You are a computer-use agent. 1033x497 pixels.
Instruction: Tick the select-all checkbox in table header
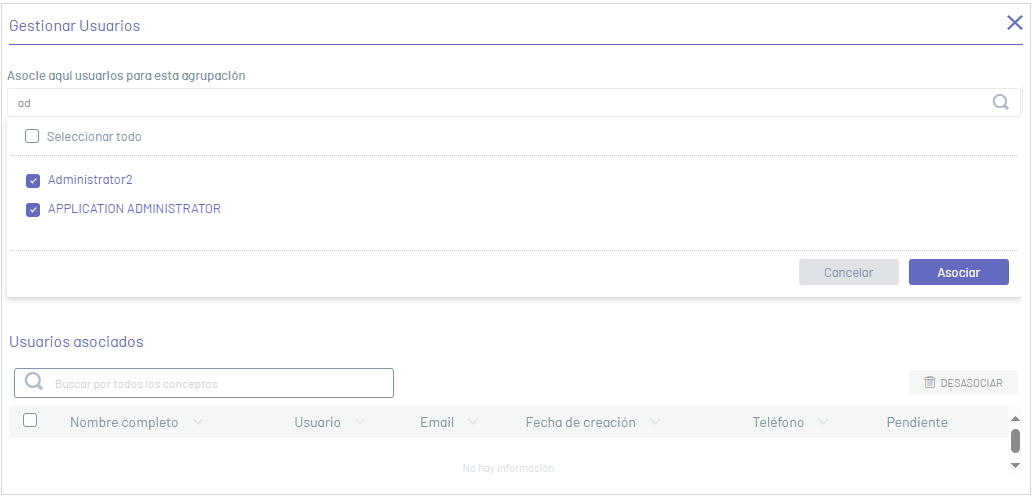click(x=30, y=420)
